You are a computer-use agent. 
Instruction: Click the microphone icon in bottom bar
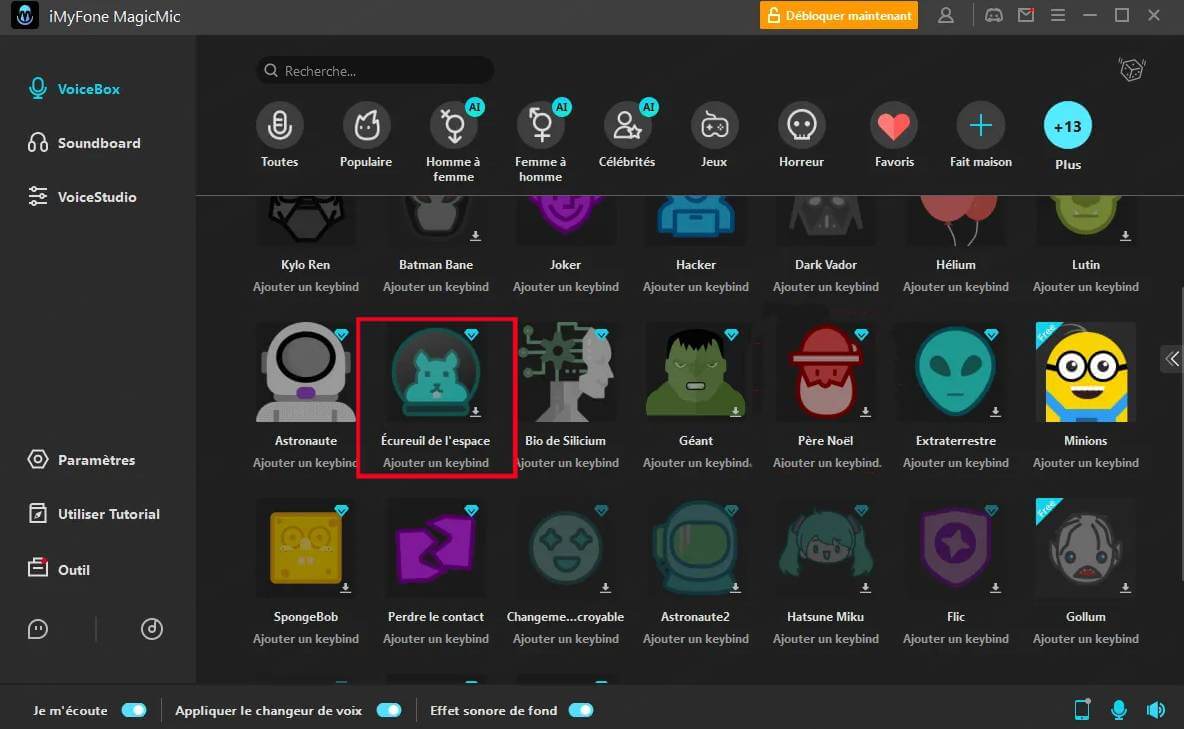1119,709
